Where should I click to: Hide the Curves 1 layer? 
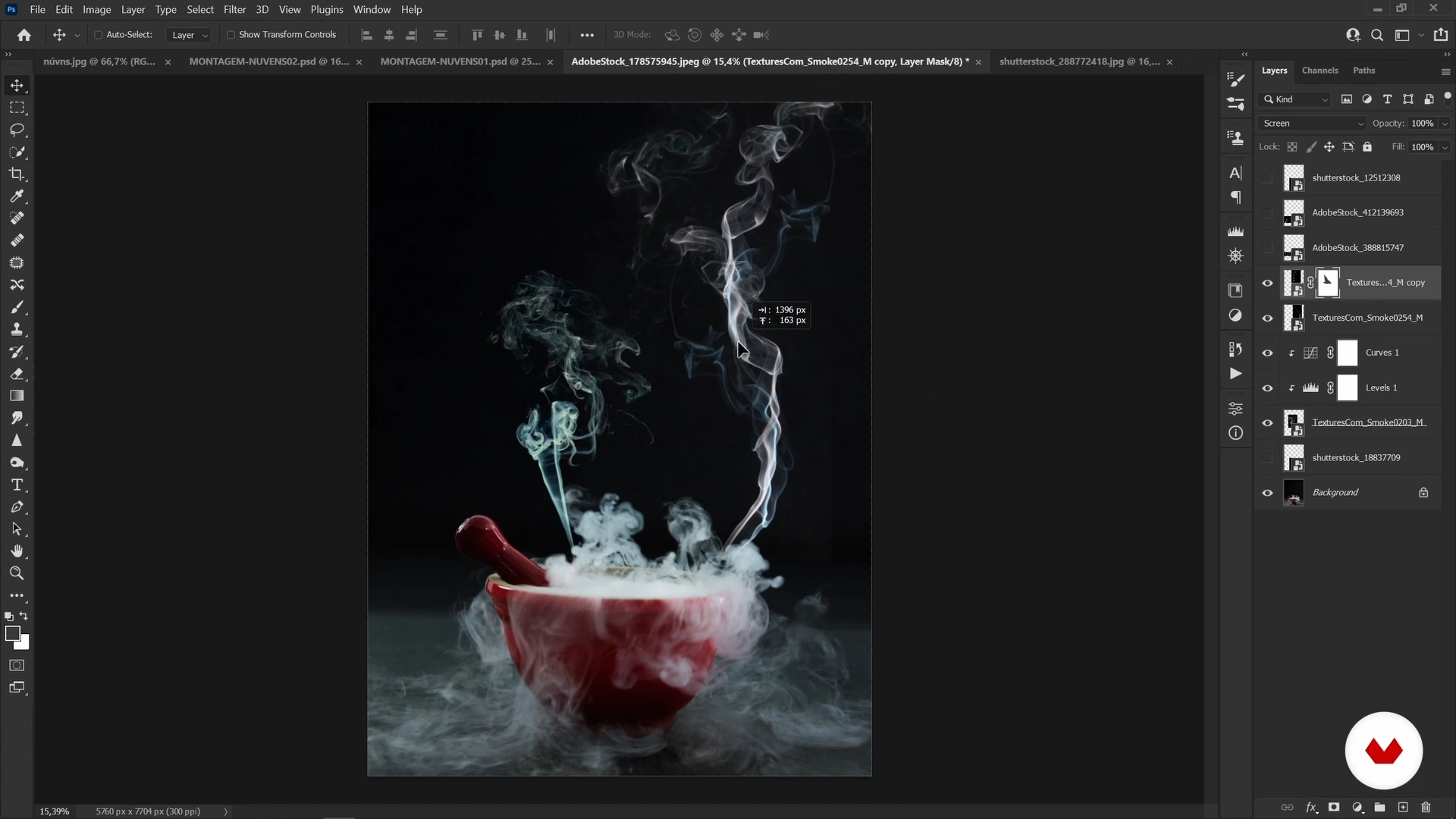point(1267,353)
